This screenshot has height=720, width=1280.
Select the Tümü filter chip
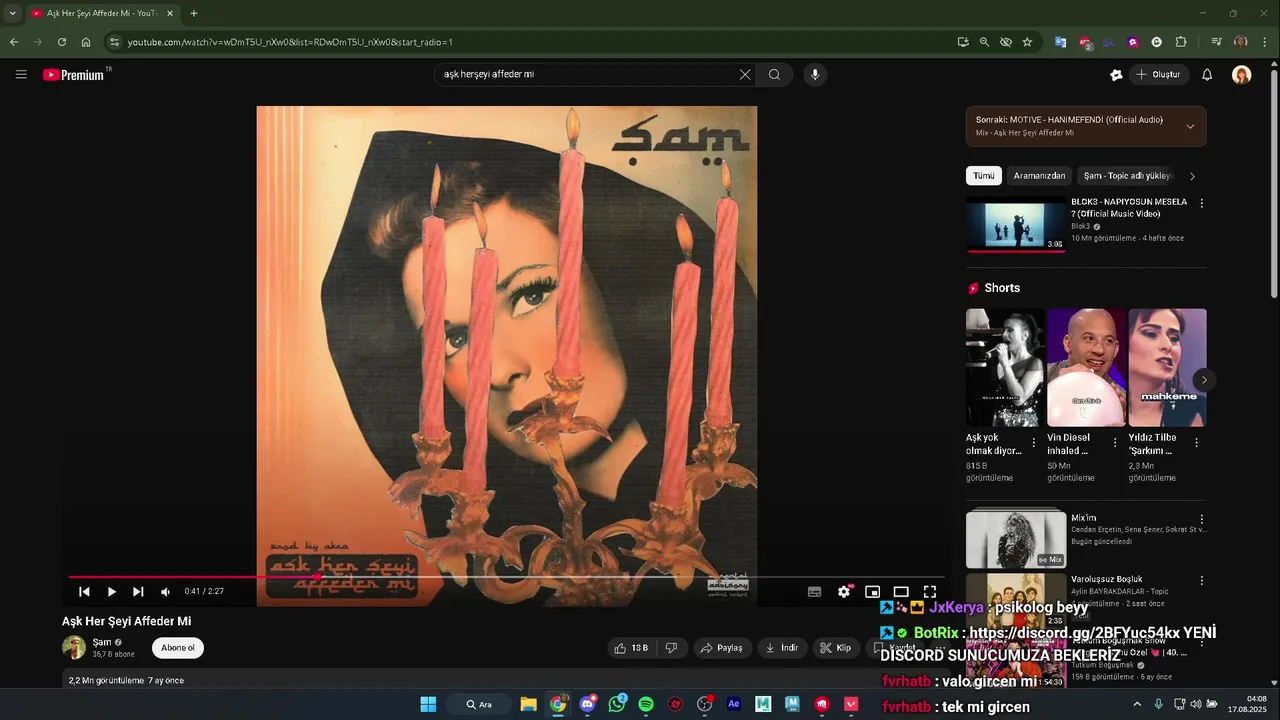click(984, 175)
